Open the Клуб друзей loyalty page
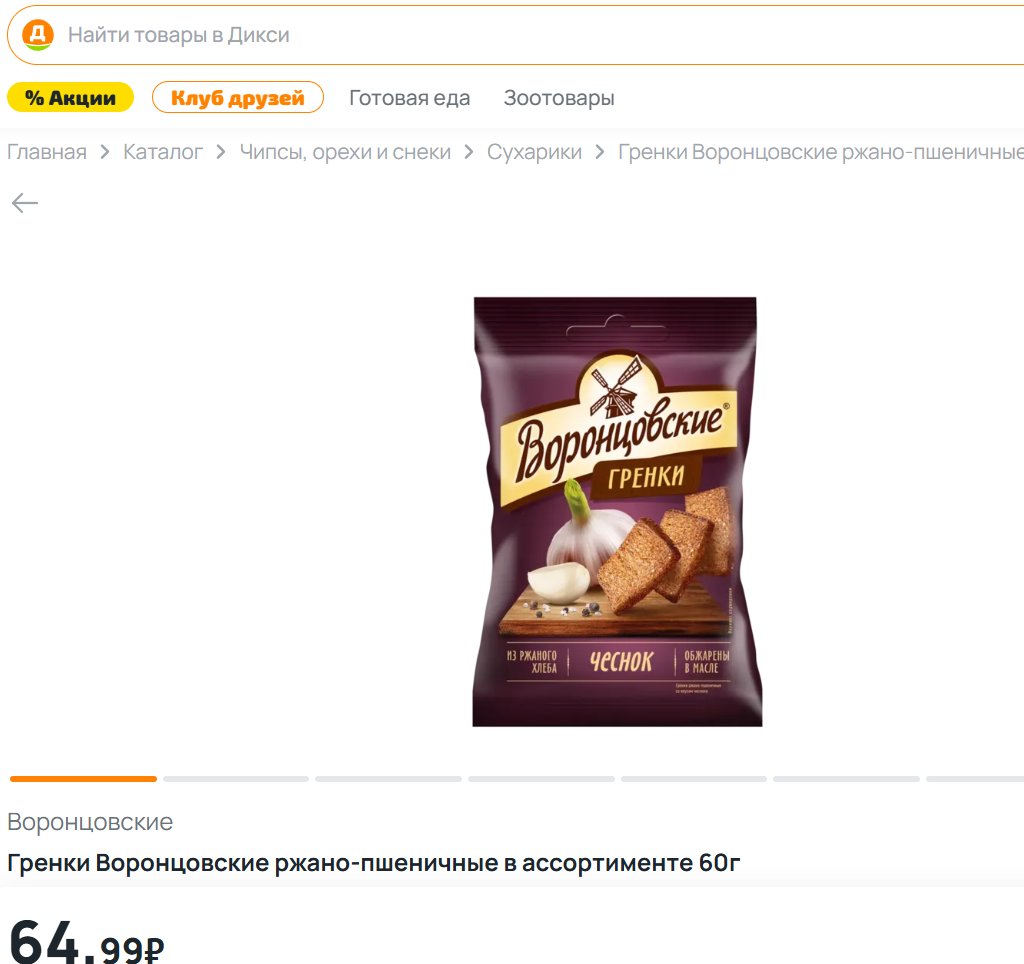Viewport: 1024px width, 964px height. [x=238, y=98]
